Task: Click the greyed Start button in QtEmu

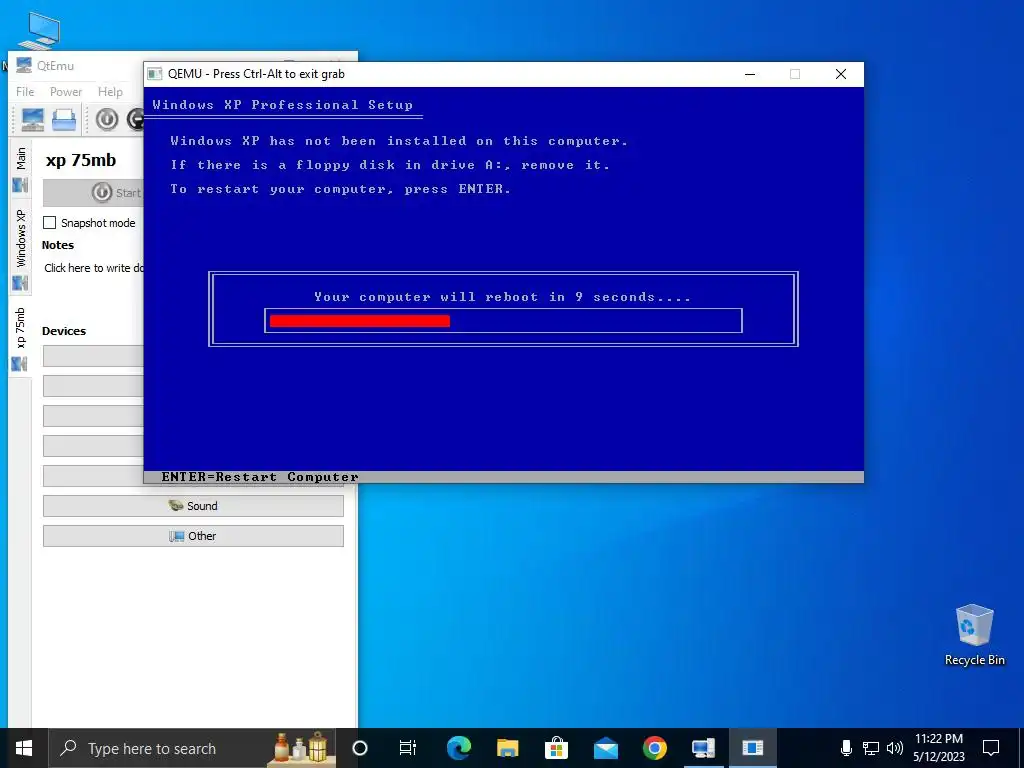Action: click(x=94, y=193)
